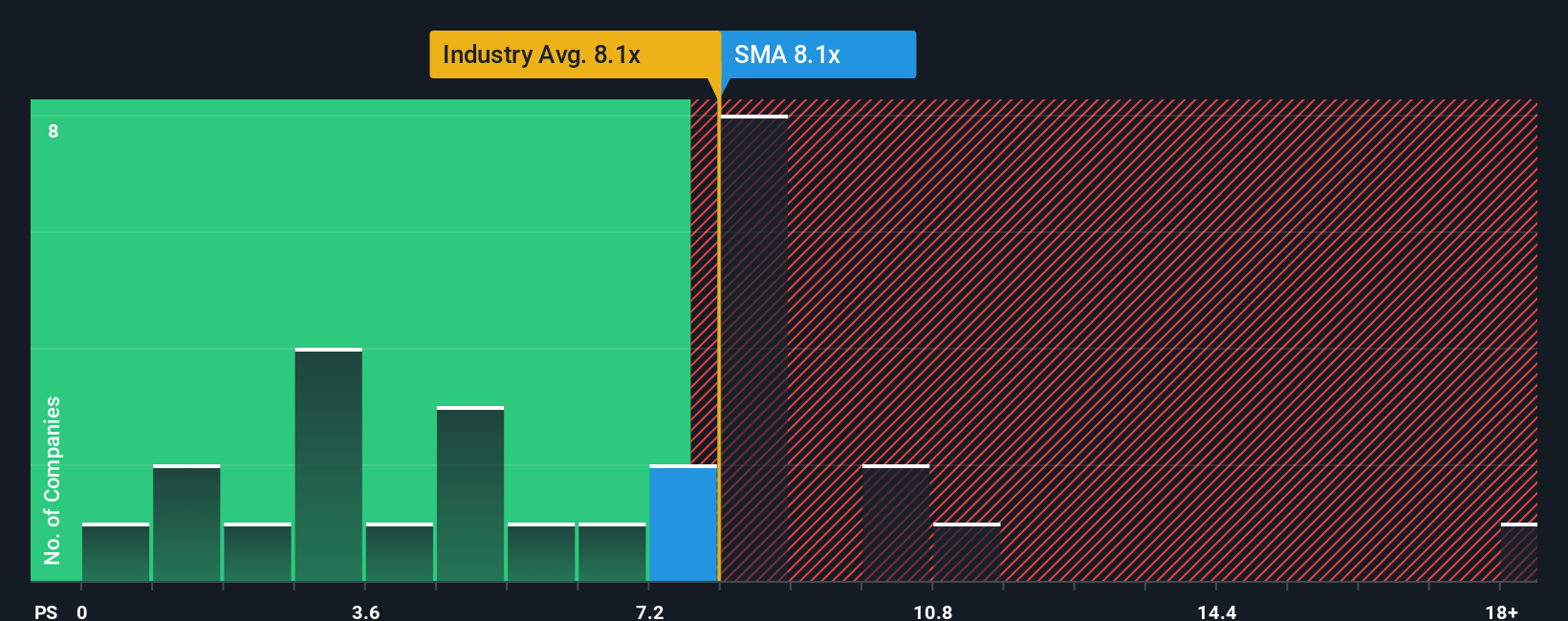Viewport: 1568px width, 621px height.
Task: Click the 18+ bar at the chart's edge
Action: coord(1519,552)
